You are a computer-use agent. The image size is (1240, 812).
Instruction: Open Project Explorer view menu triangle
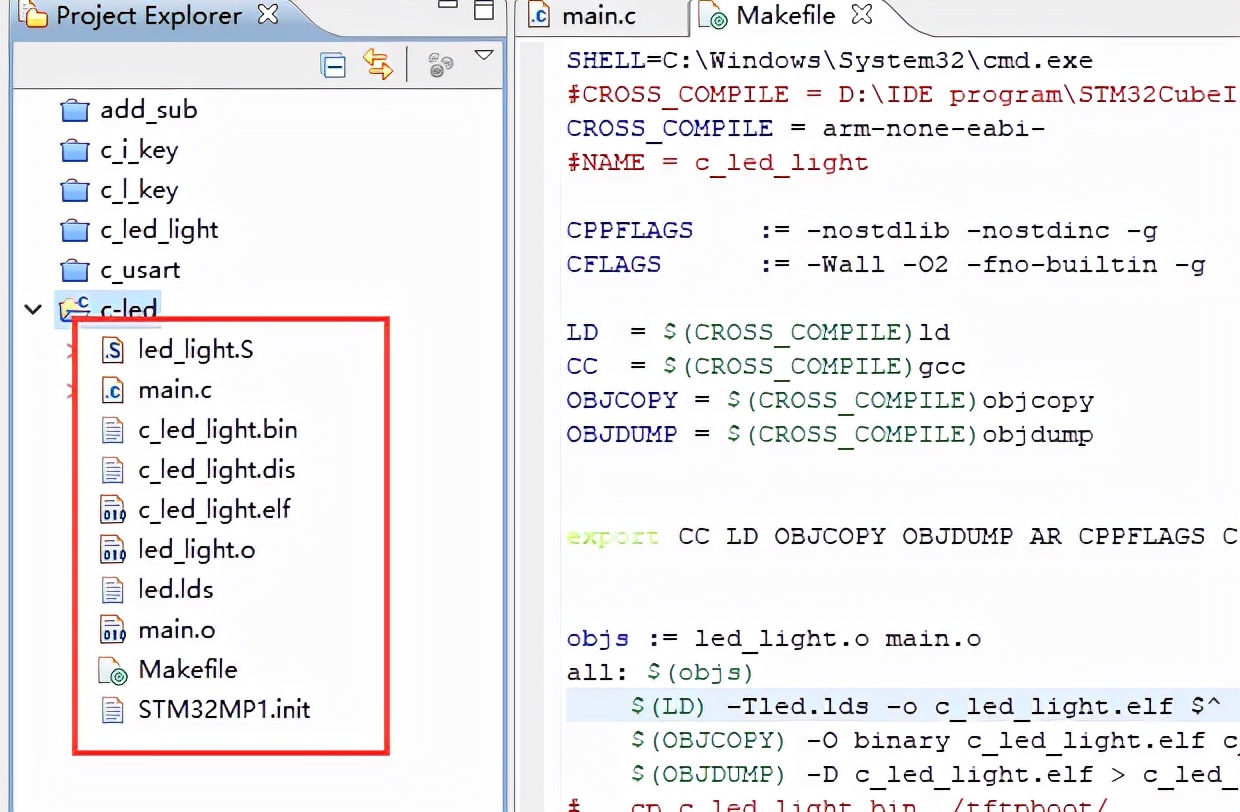point(484,55)
